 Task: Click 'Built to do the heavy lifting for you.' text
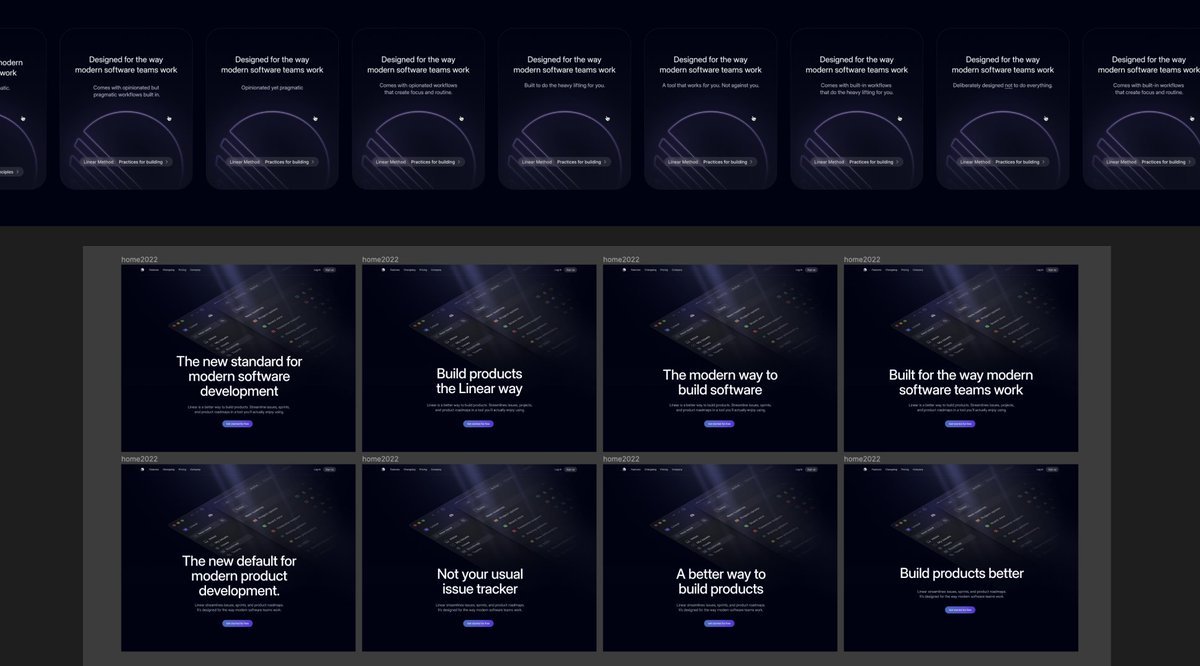[564, 85]
